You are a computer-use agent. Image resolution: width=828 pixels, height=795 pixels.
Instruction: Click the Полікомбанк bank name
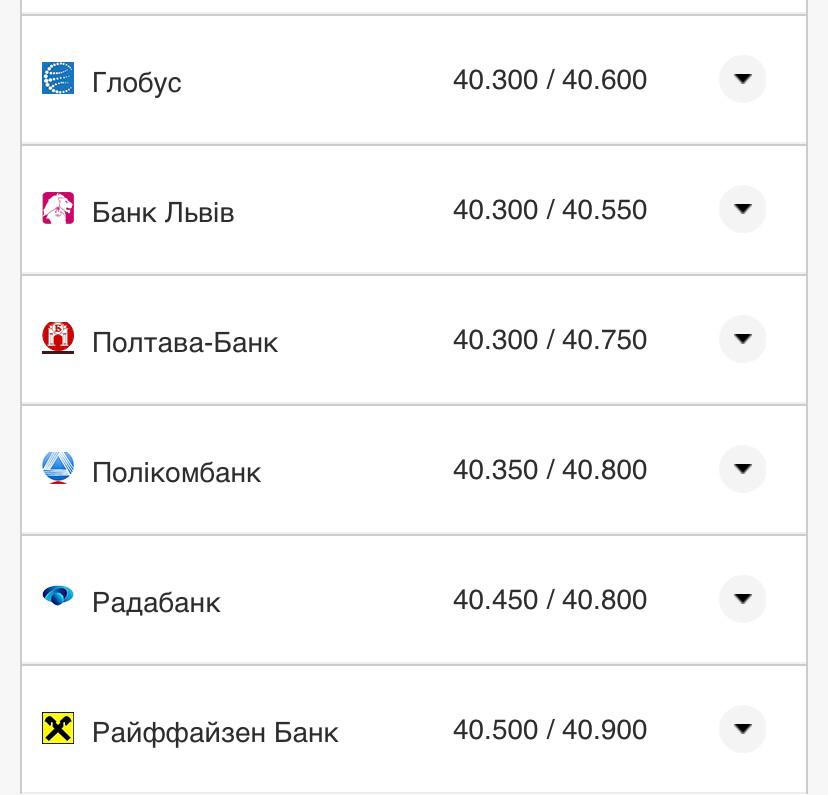[x=176, y=472]
